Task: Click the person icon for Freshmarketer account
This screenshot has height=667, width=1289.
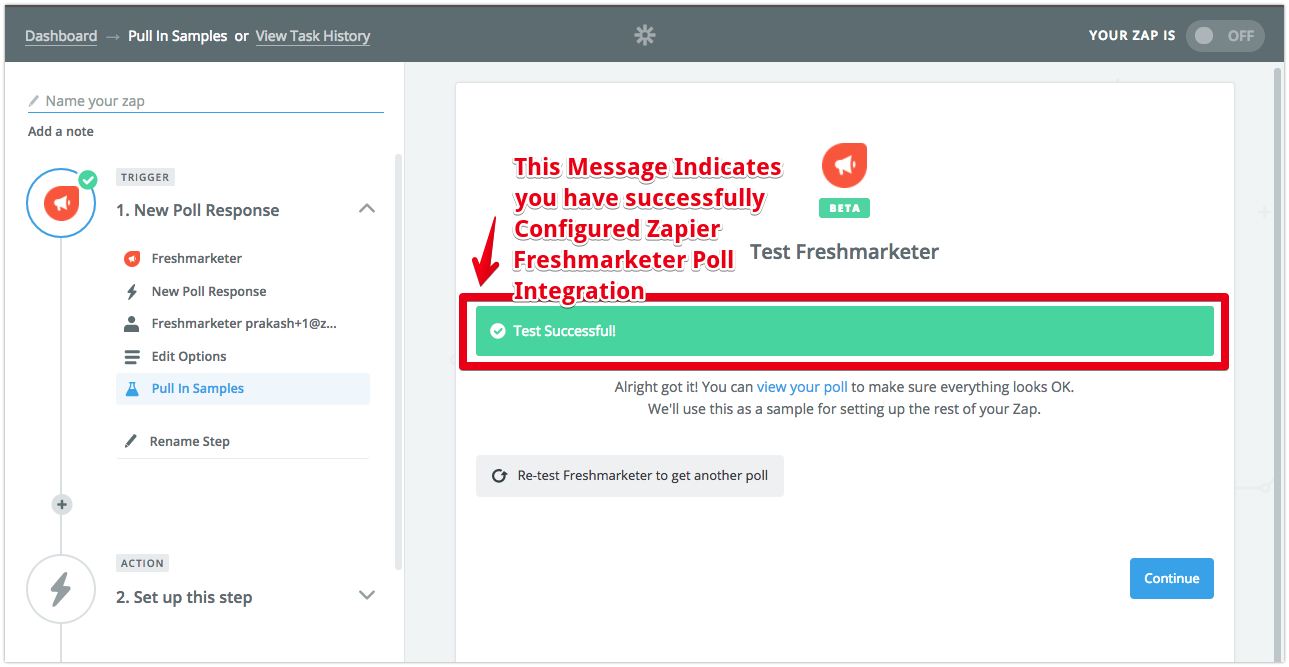Action: (x=132, y=324)
